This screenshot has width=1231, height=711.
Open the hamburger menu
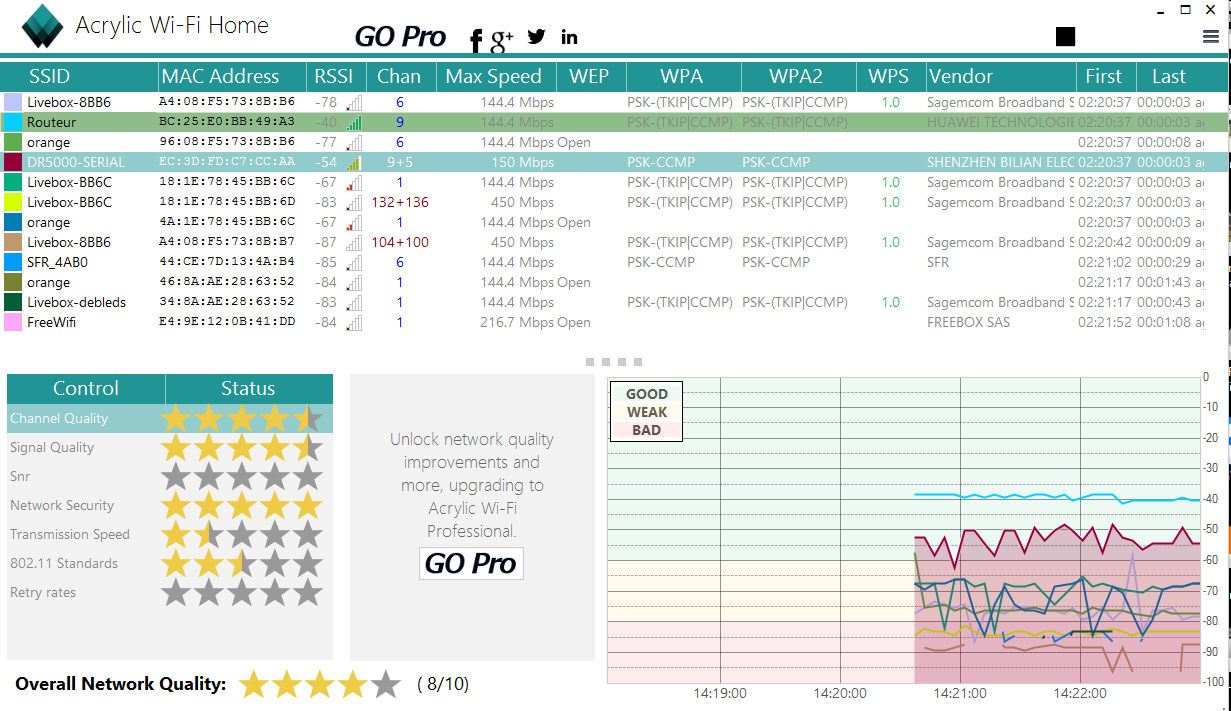pyautogui.click(x=1210, y=37)
